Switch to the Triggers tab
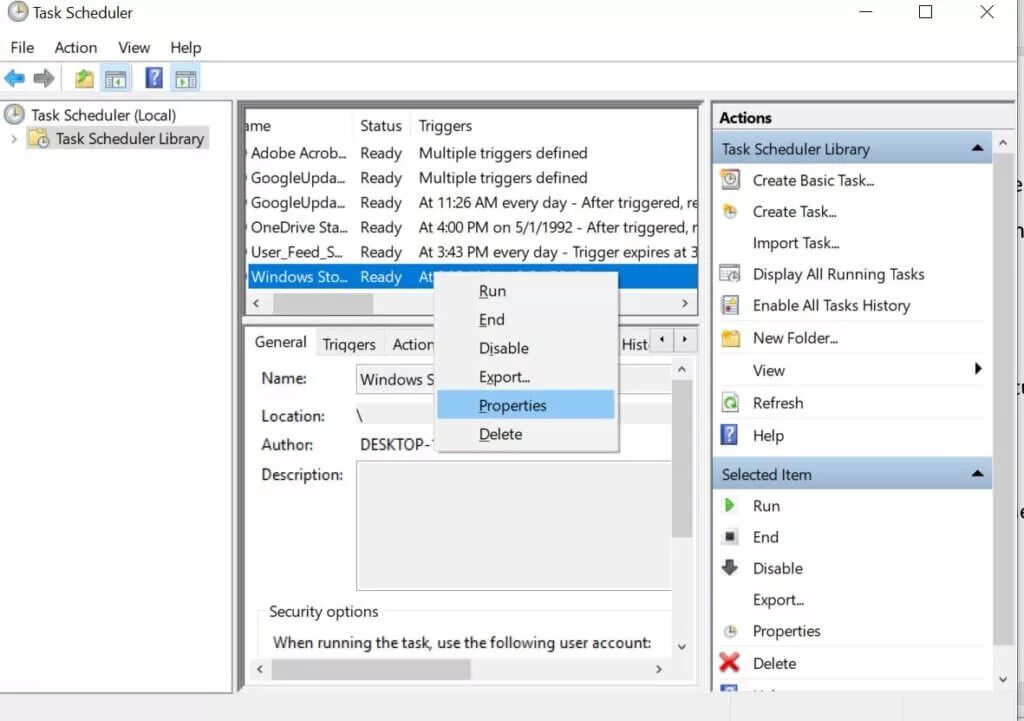This screenshot has height=721, width=1024. pyautogui.click(x=349, y=344)
